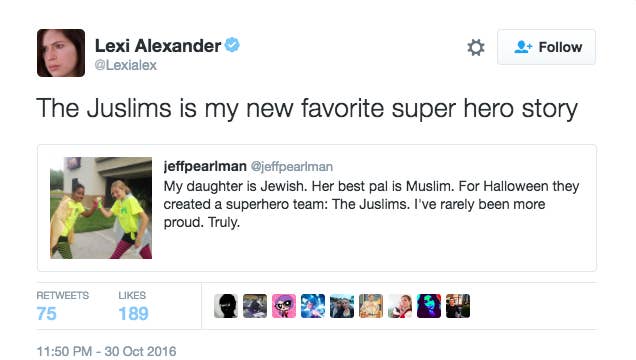The image size is (636, 360).
Task: Open the tan-colored sixth liker avatar
Action: 371,306
